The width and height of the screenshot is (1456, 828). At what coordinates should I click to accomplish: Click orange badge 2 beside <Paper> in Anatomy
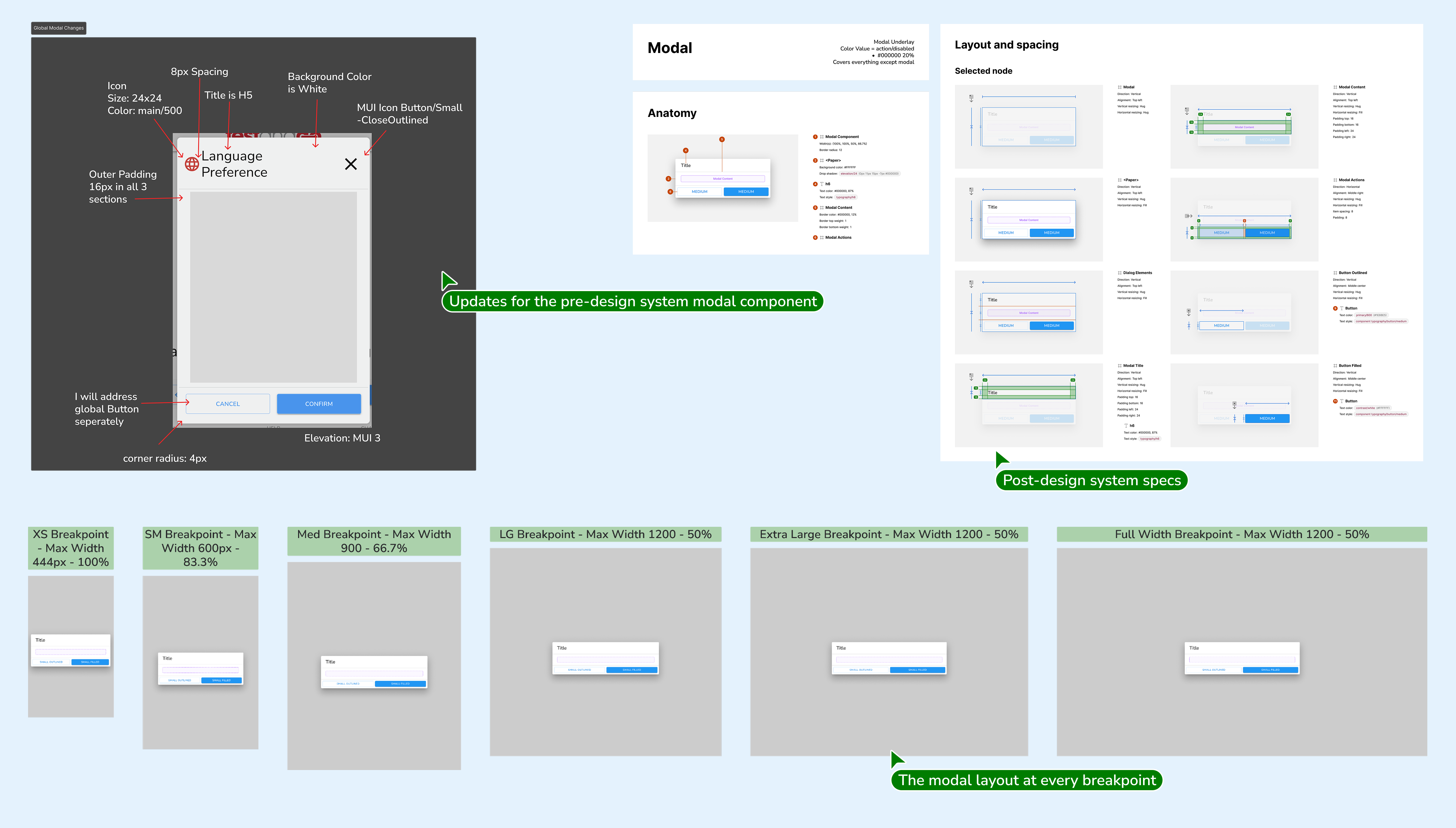coord(815,160)
